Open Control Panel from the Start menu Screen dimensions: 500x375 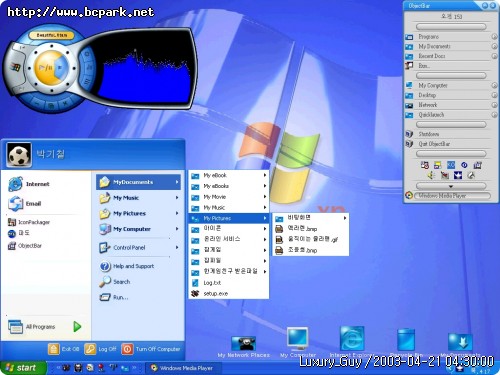click(139, 247)
